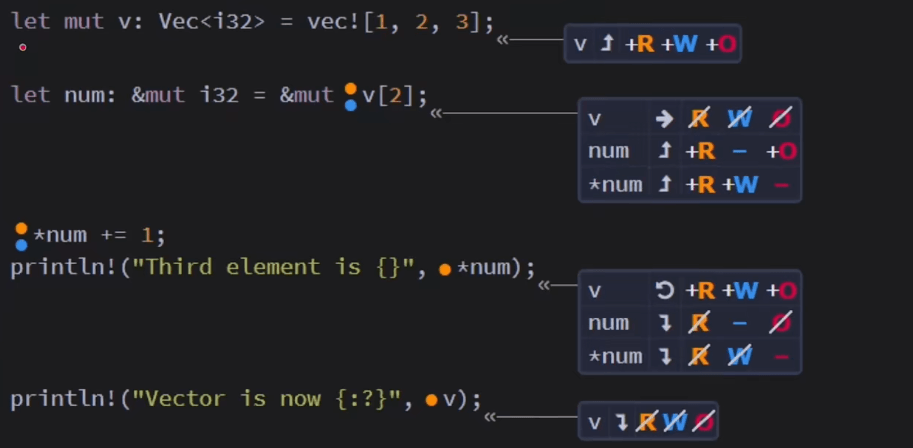
Task: Click the v label in row with right arrow
Action: [x=594, y=119]
